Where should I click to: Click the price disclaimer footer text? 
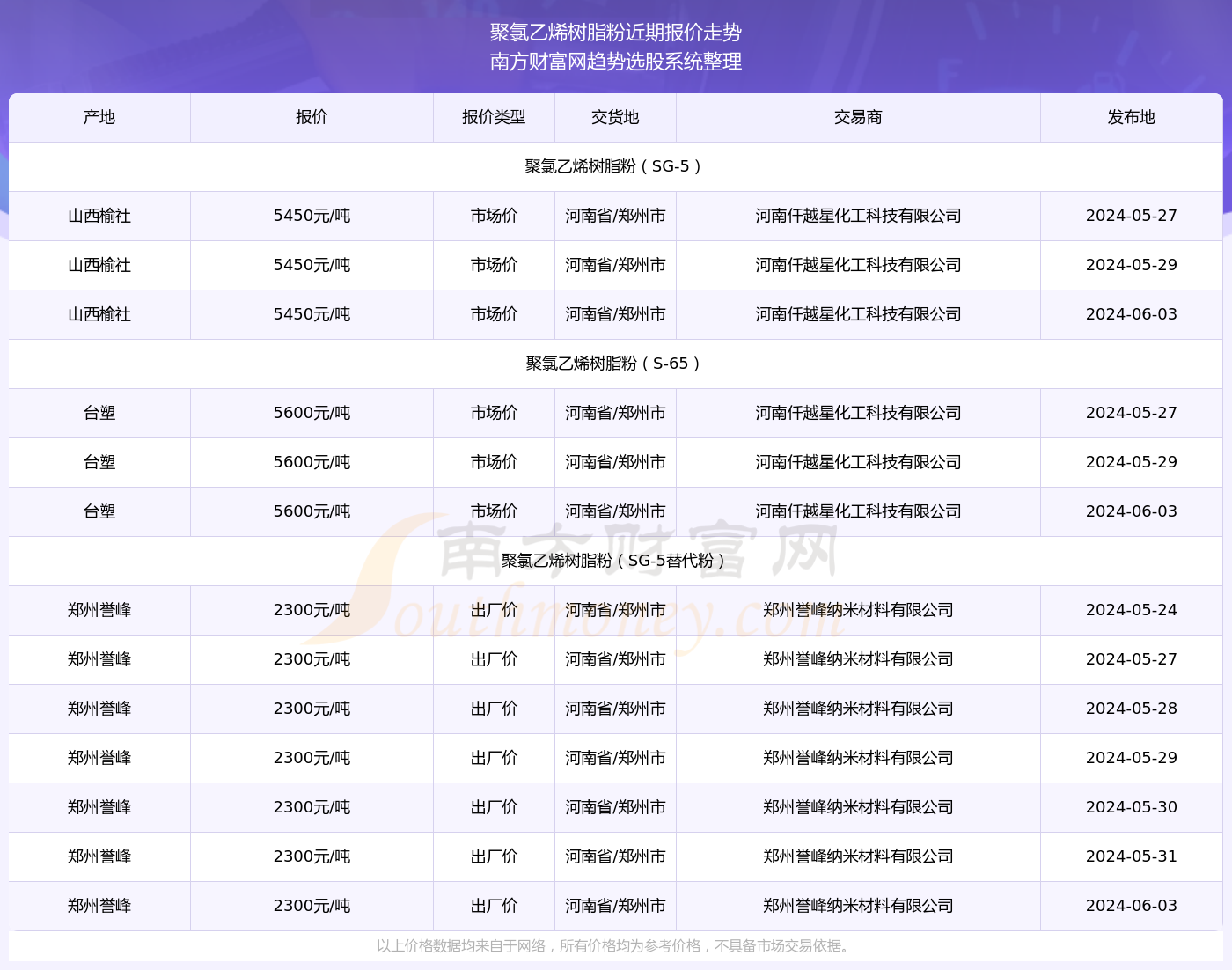pyautogui.click(x=615, y=946)
